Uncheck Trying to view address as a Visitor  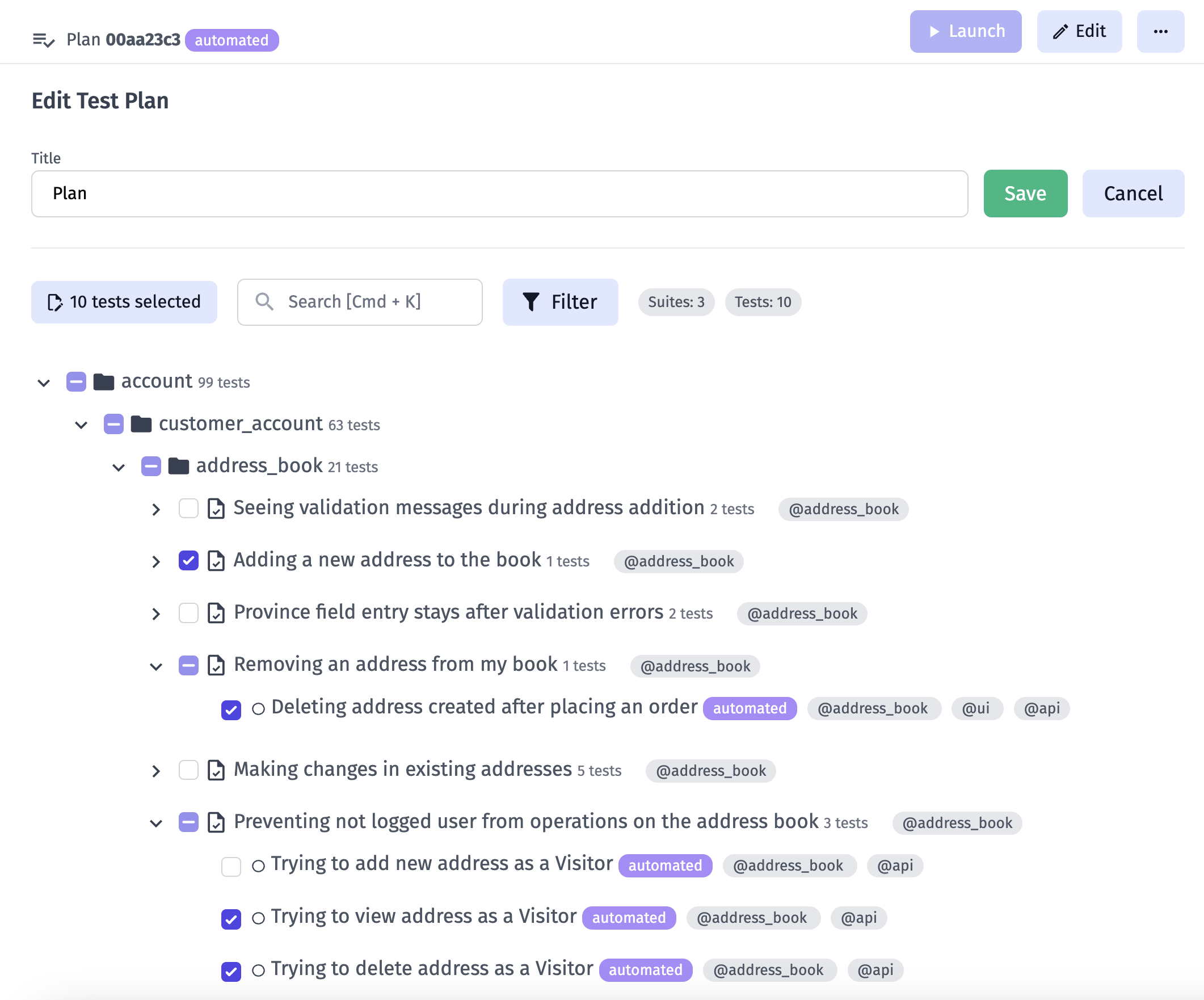tap(231, 919)
